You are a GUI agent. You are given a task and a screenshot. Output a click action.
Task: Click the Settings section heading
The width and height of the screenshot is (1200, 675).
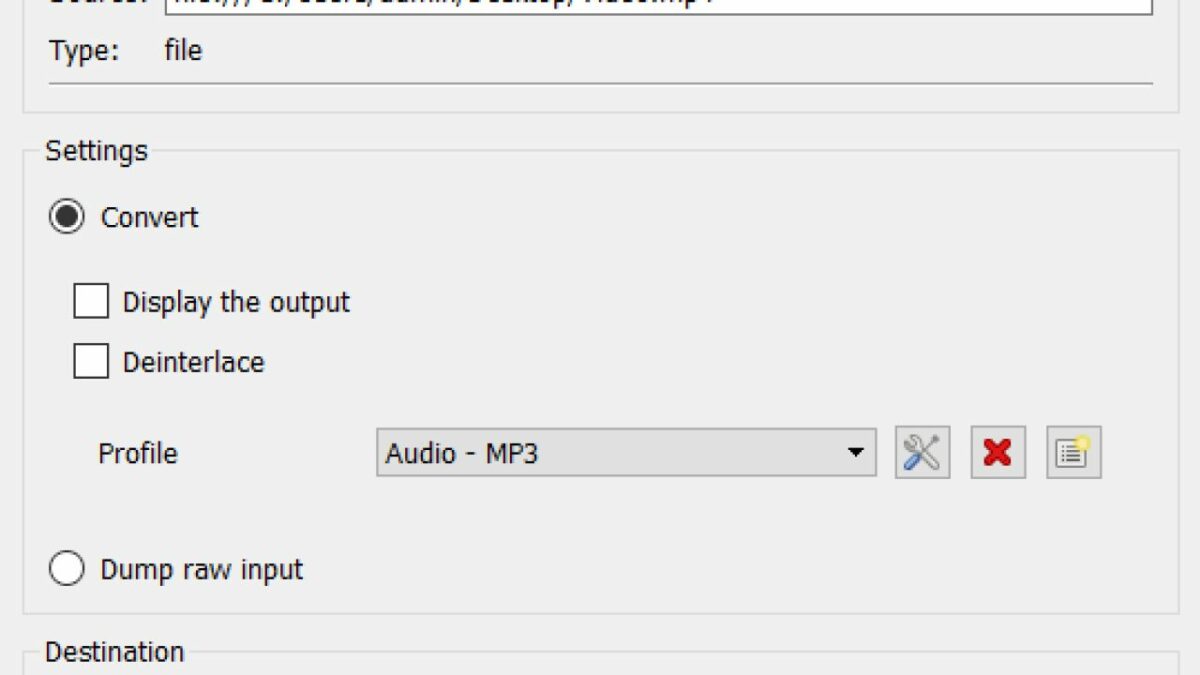coord(95,149)
